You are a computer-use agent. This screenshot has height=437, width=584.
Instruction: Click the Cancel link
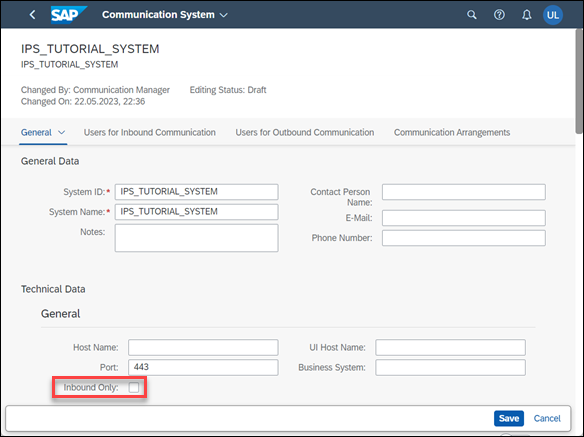point(547,418)
